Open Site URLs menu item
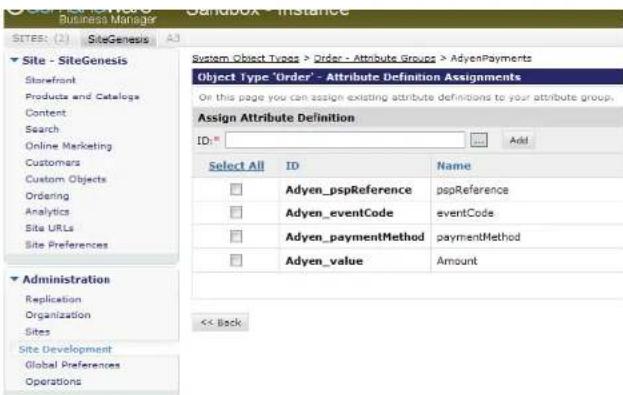This screenshot has height=395, width=623. coord(49,228)
